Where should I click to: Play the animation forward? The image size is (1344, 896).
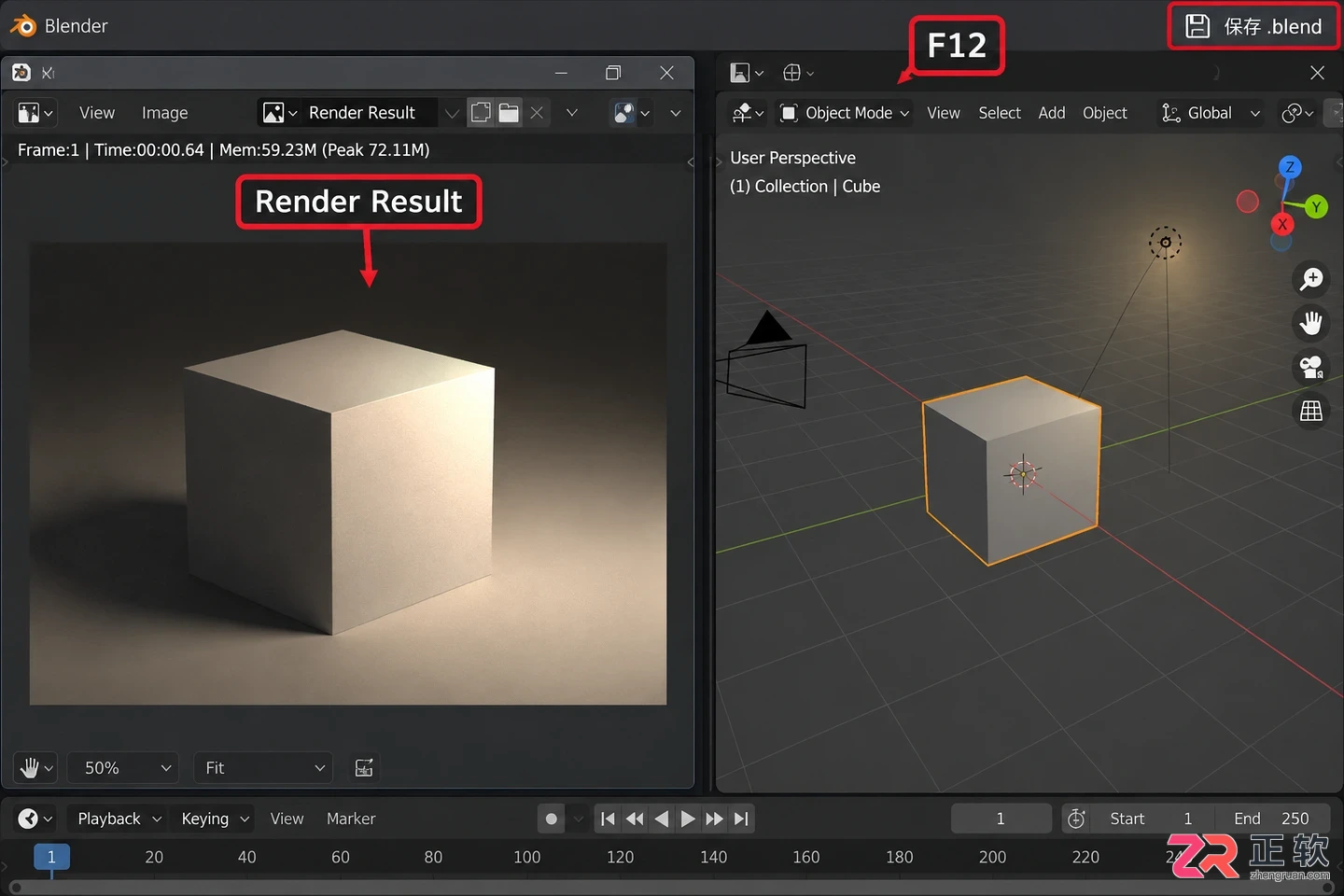tap(688, 819)
